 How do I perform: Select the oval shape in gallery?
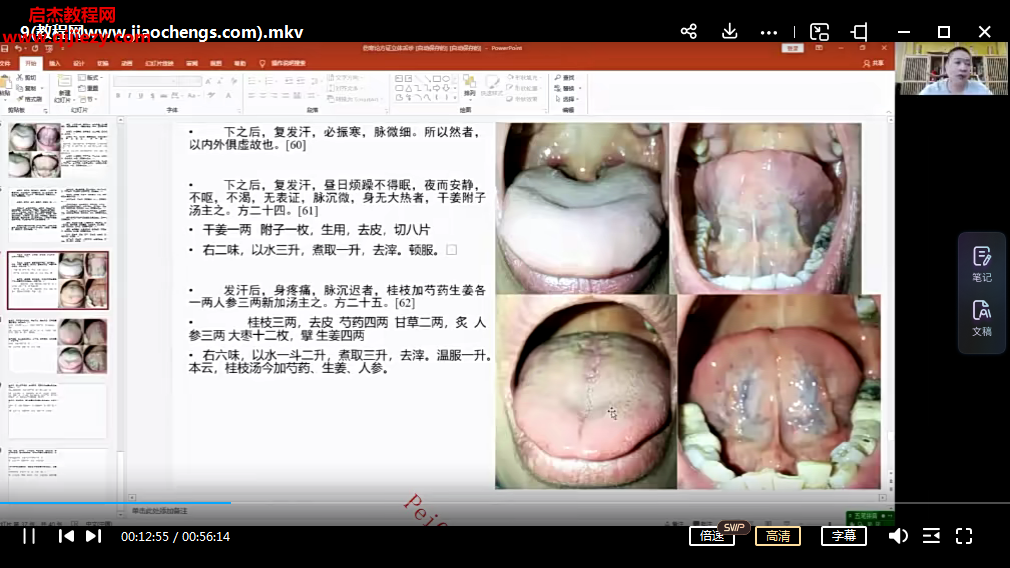pyautogui.click(x=446, y=79)
